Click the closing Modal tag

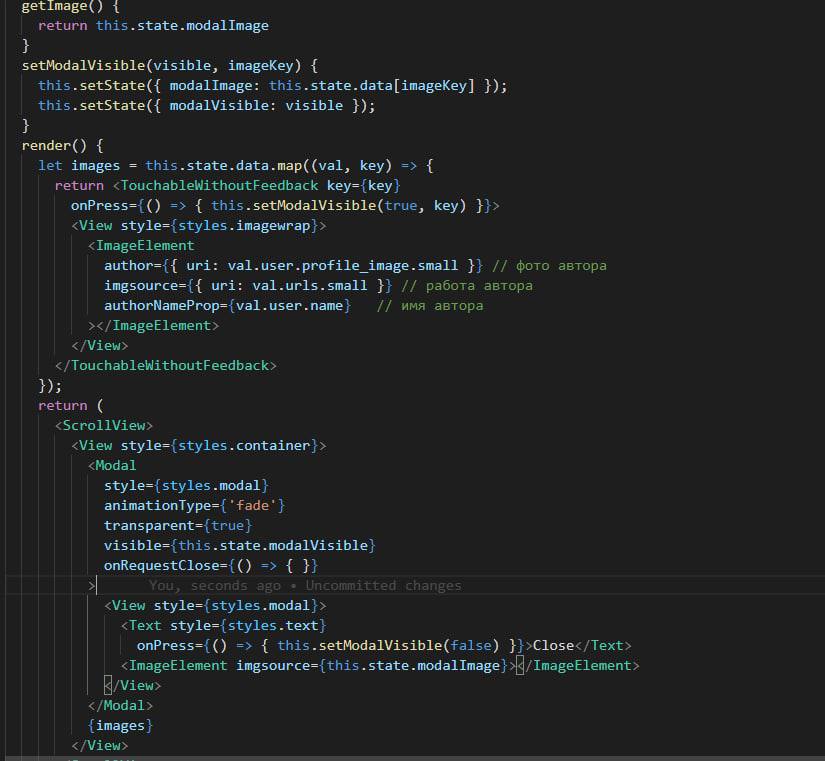(x=120, y=706)
